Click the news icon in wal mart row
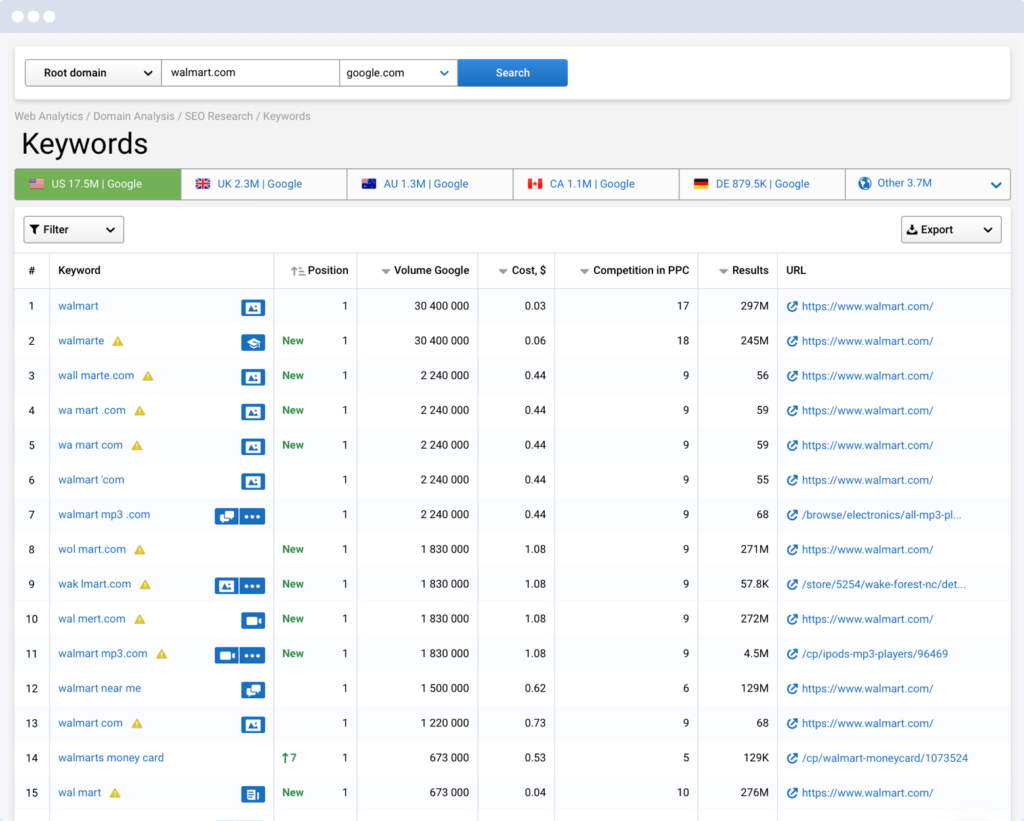The width and height of the screenshot is (1024, 821). (x=253, y=794)
